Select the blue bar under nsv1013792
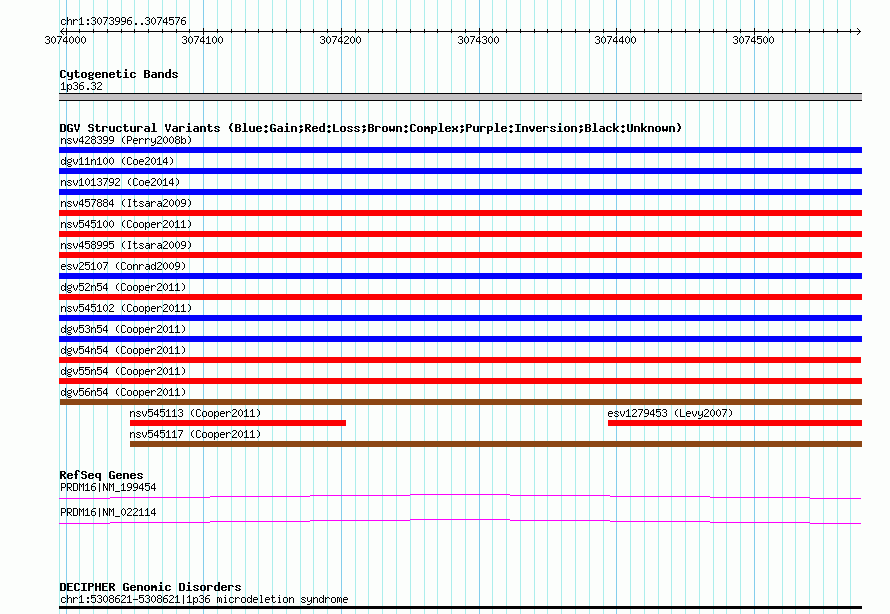Viewport: 890px width, 614px height. 460,192
